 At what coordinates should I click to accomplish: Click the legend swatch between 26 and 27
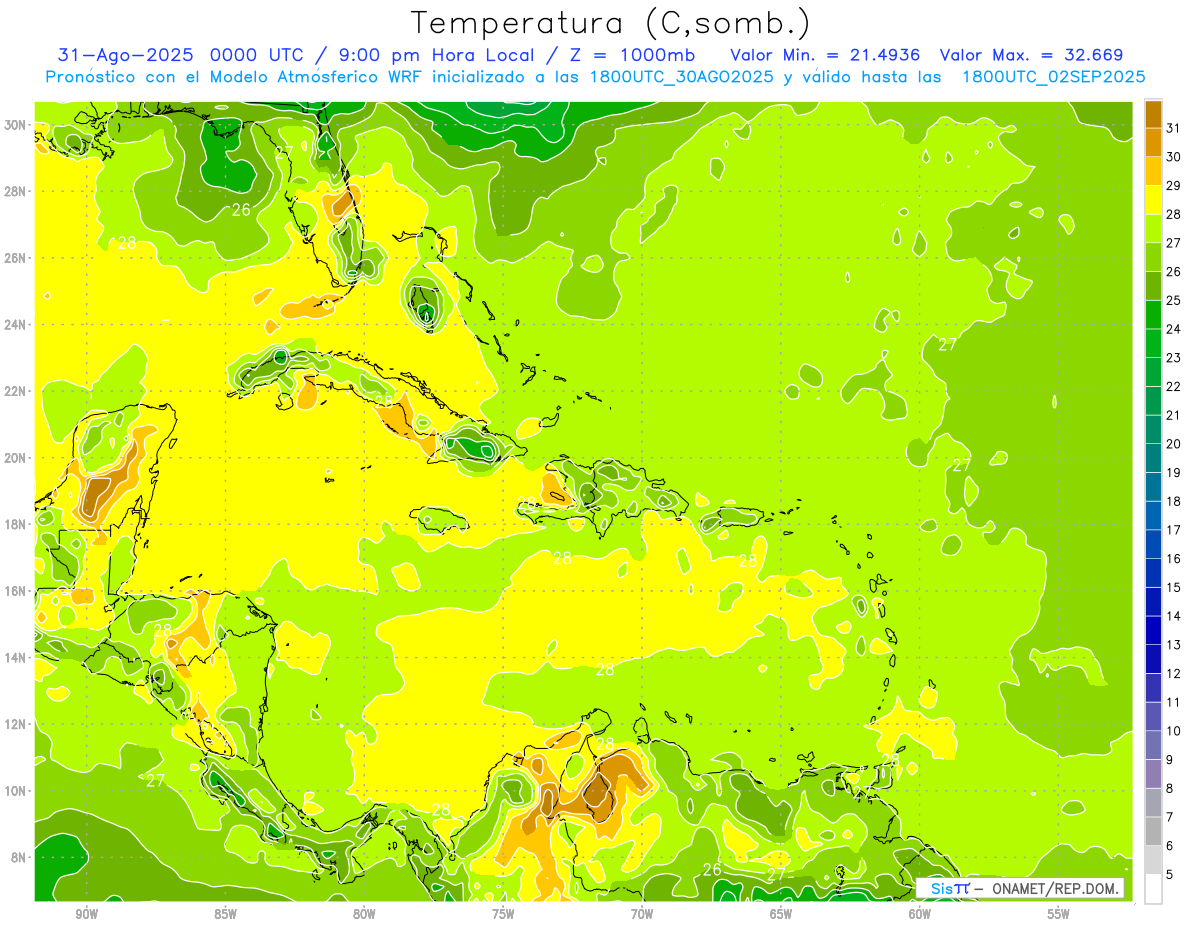pyautogui.click(x=1153, y=257)
